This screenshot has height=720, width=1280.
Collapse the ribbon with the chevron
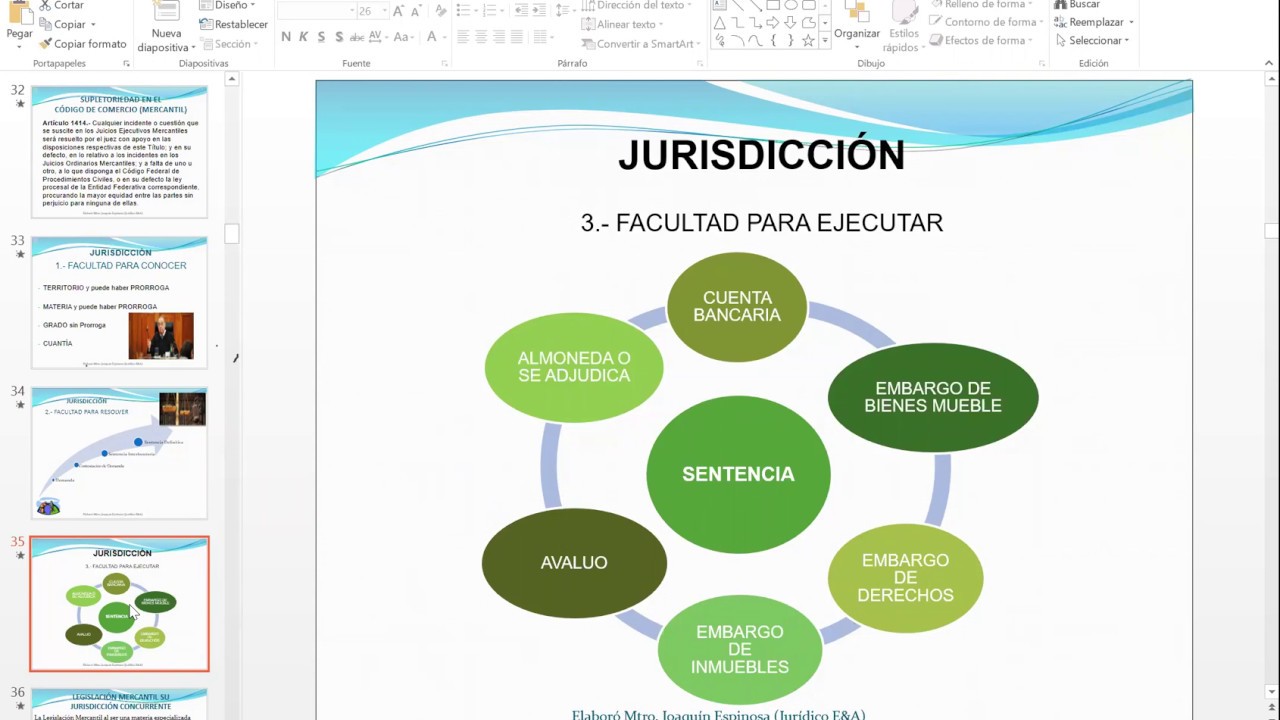1269,64
